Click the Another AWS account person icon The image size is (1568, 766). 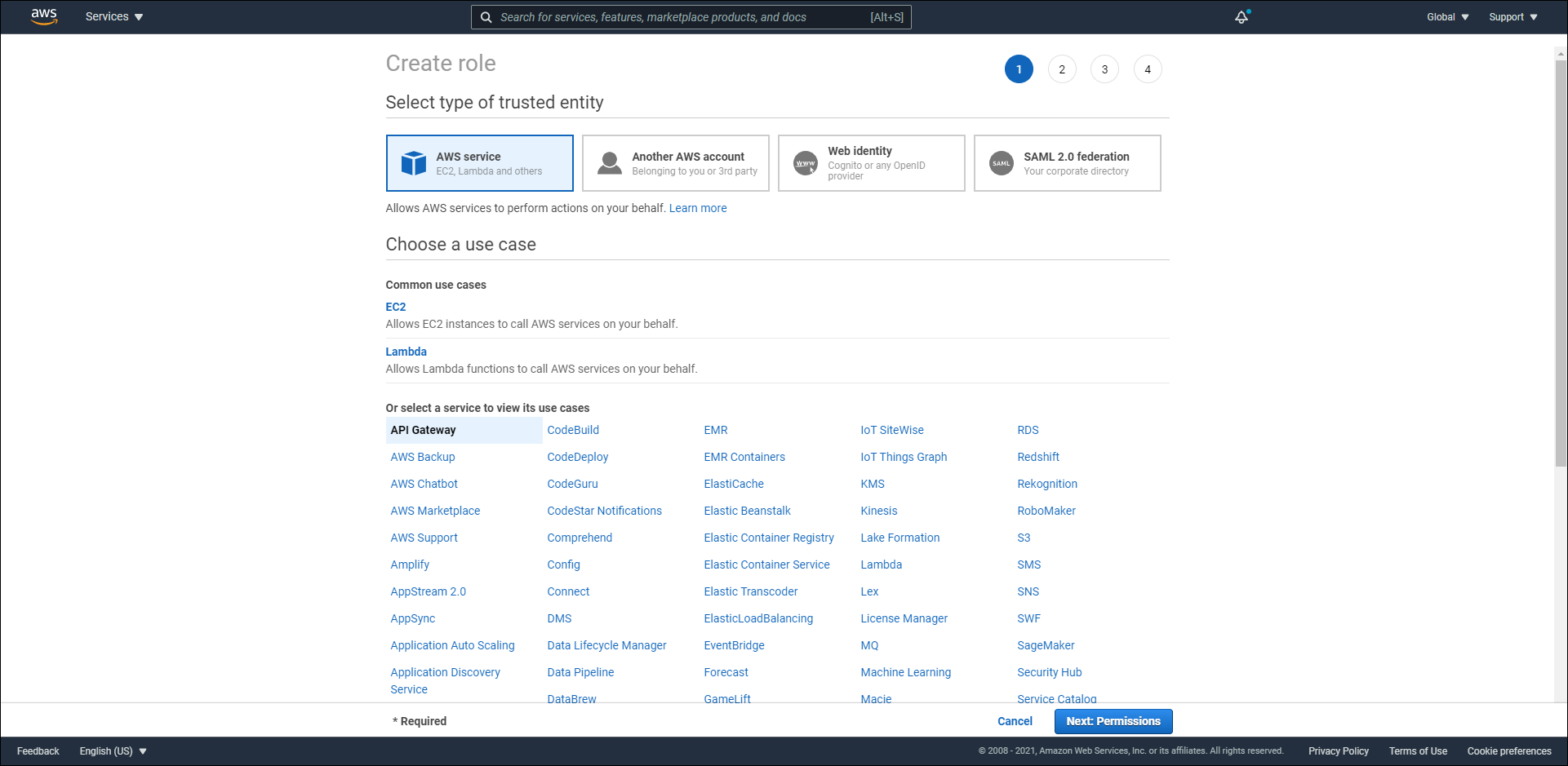[x=610, y=163]
